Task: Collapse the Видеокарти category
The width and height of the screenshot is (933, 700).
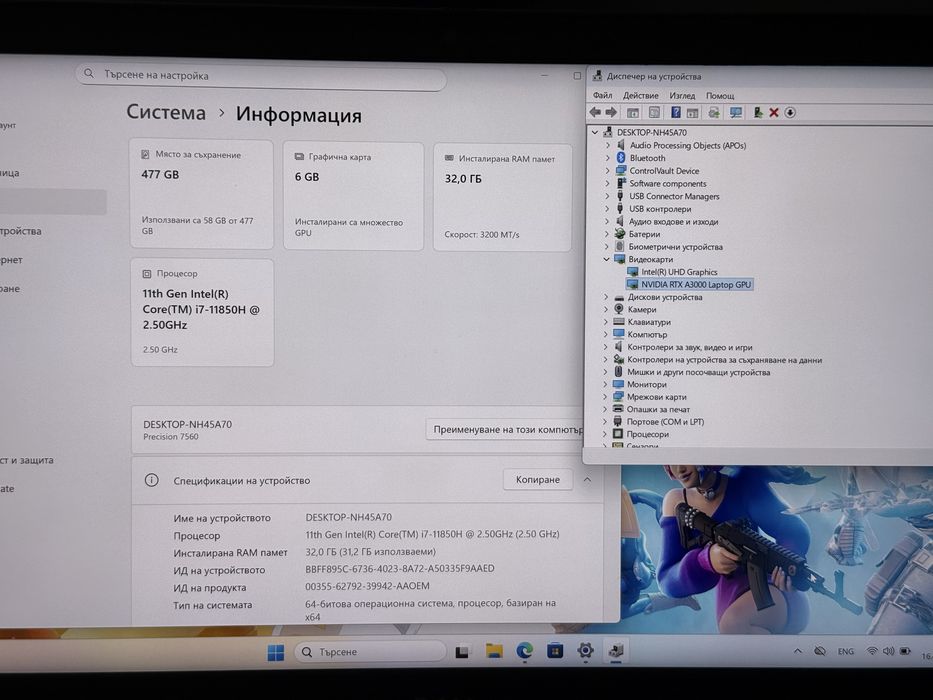Action: (x=607, y=259)
